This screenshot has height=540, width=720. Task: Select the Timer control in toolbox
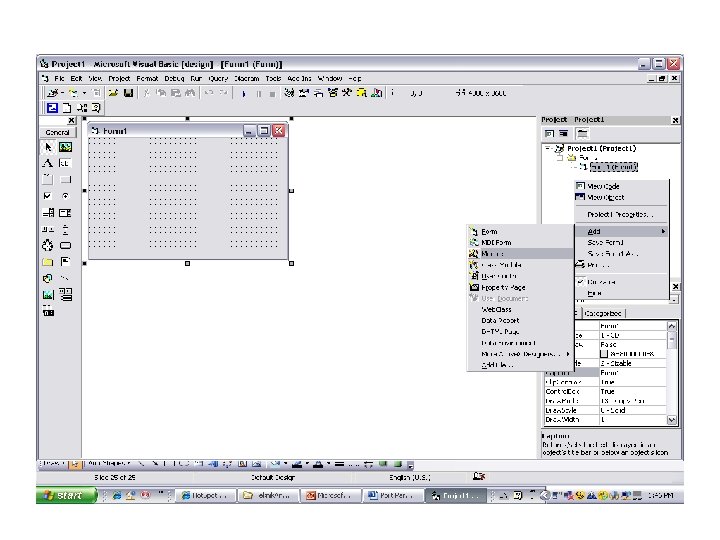48,246
